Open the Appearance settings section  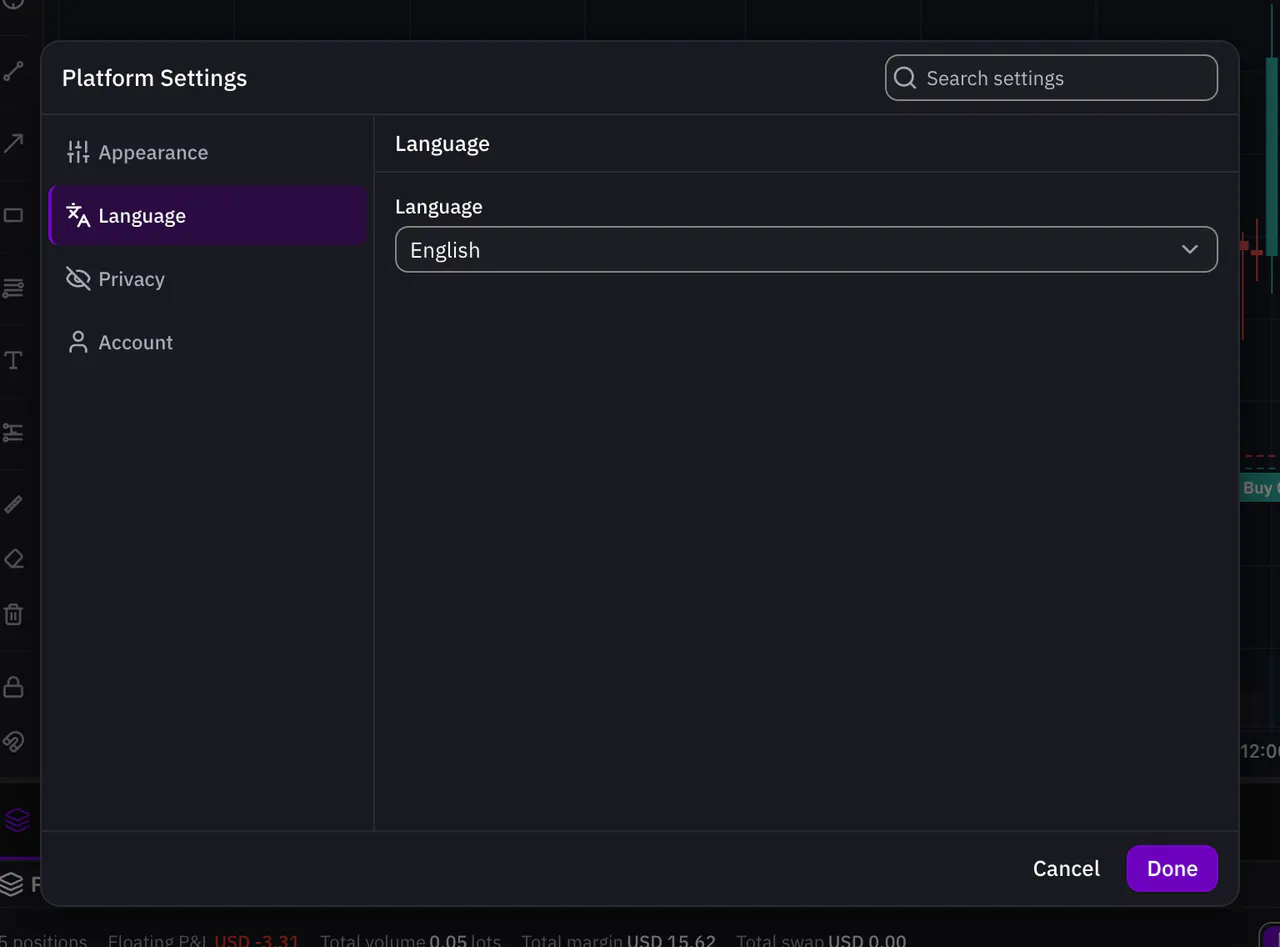[208, 152]
